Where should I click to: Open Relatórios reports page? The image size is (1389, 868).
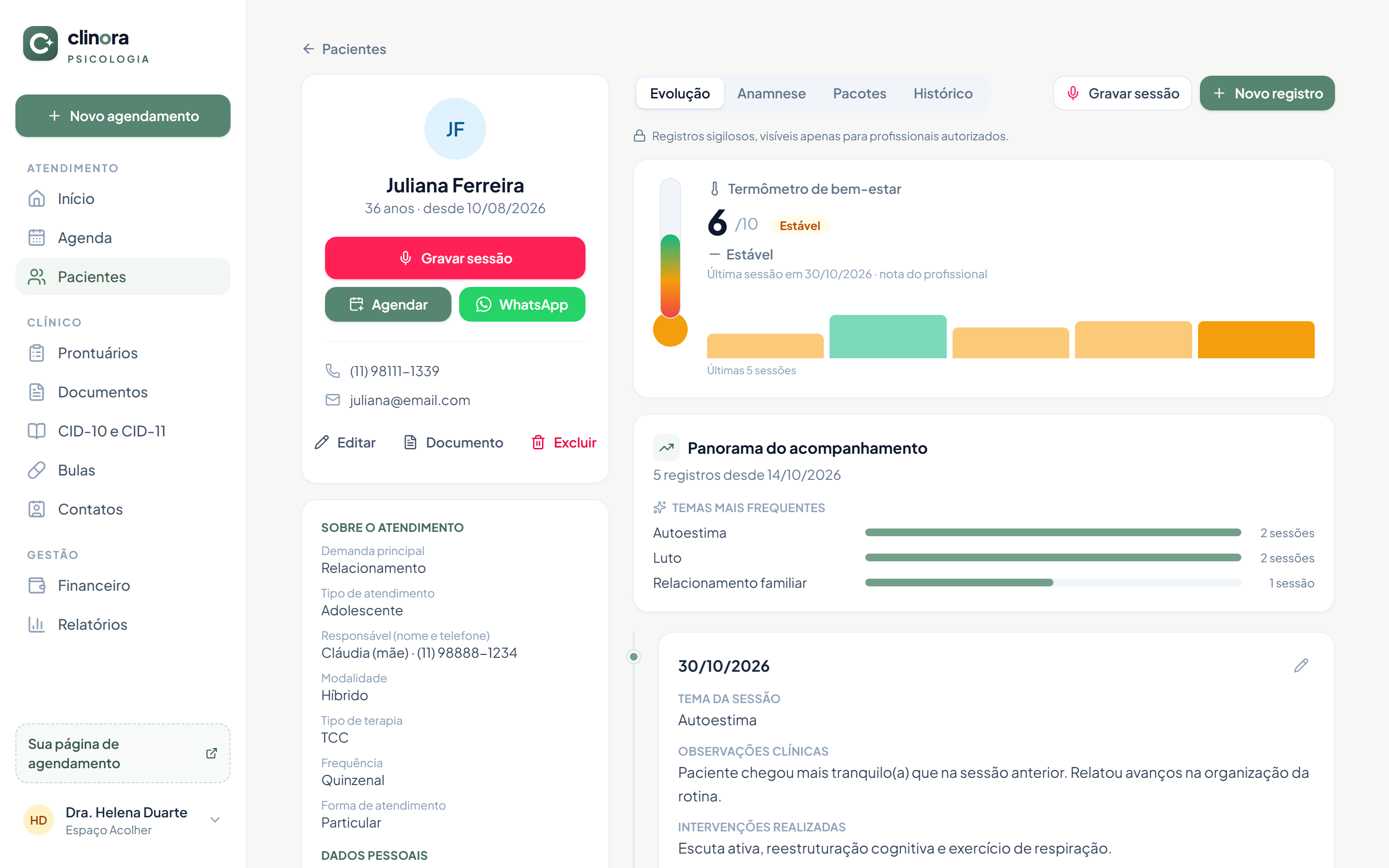[x=123, y=624]
